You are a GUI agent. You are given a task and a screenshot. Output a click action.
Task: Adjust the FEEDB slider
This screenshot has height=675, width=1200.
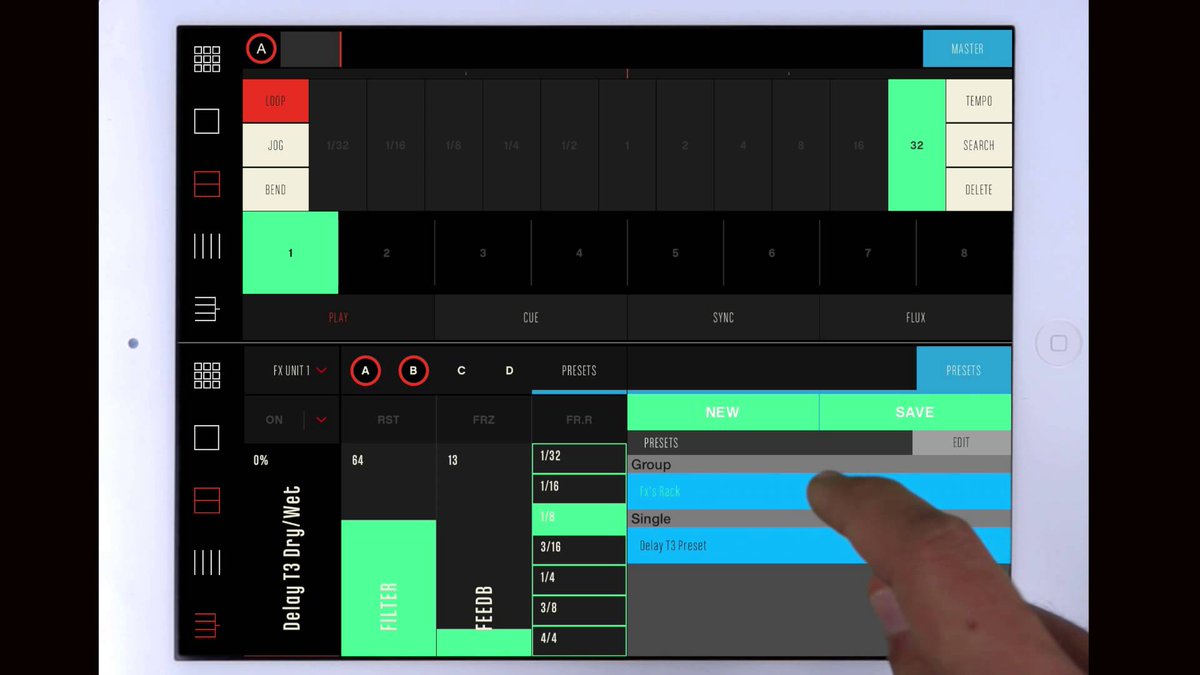point(484,551)
